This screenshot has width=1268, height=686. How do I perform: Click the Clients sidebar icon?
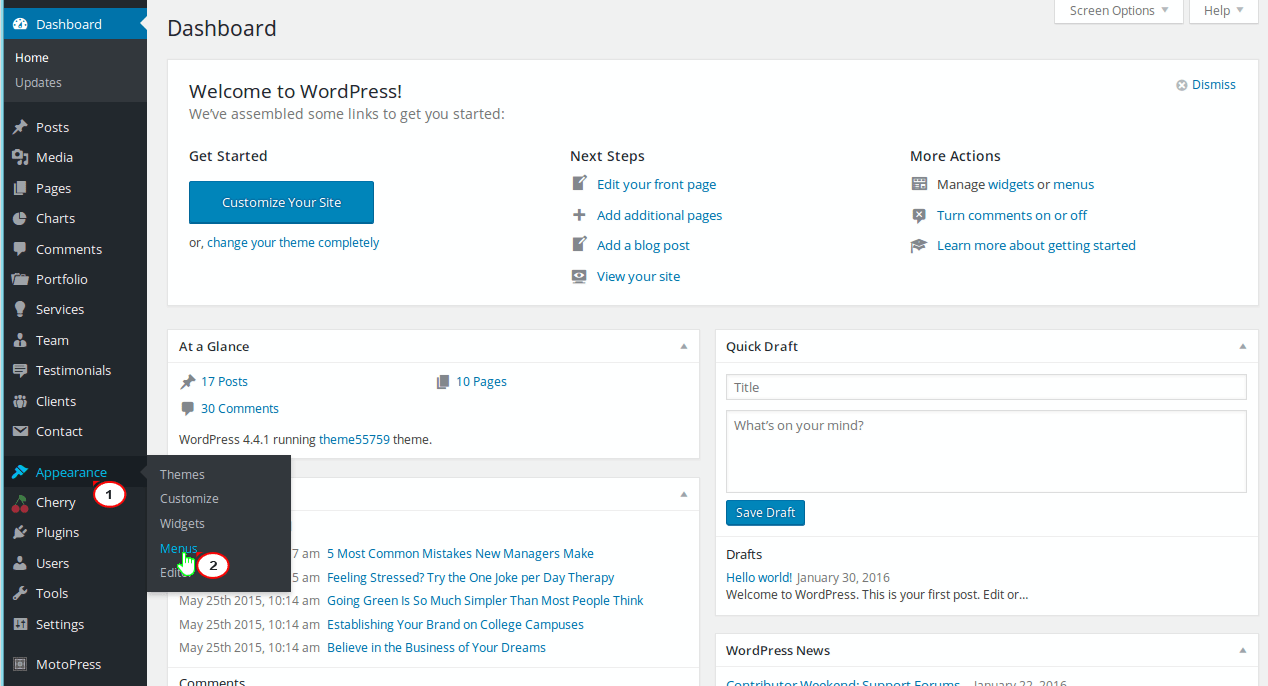20,401
